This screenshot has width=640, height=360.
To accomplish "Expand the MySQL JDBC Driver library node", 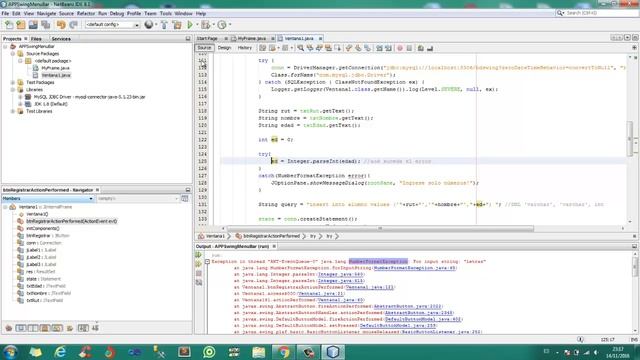I will [x=20, y=97].
